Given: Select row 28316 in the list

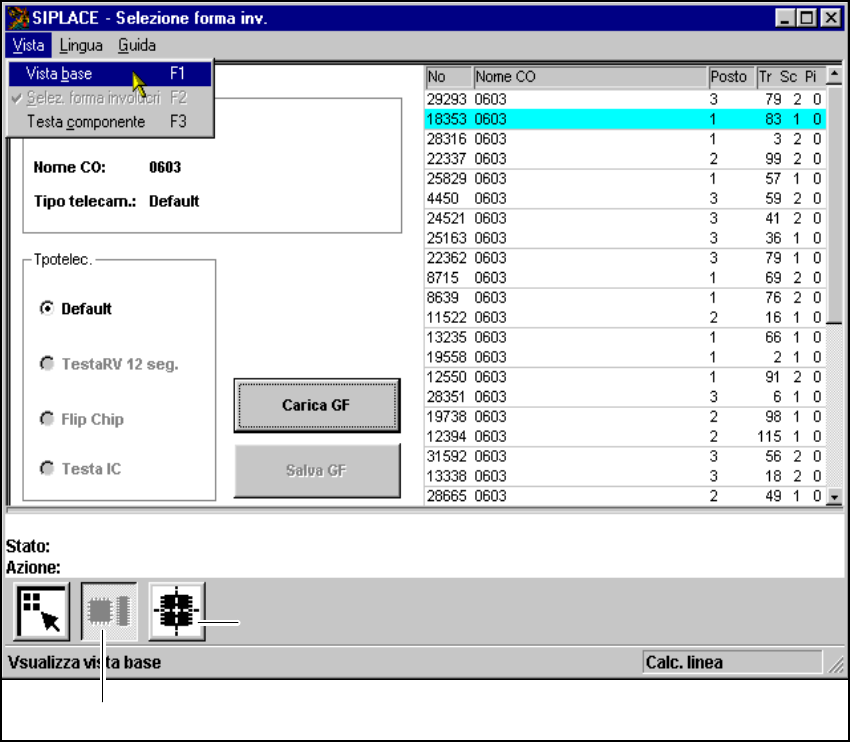Looking at the screenshot, I should [x=625, y=139].
